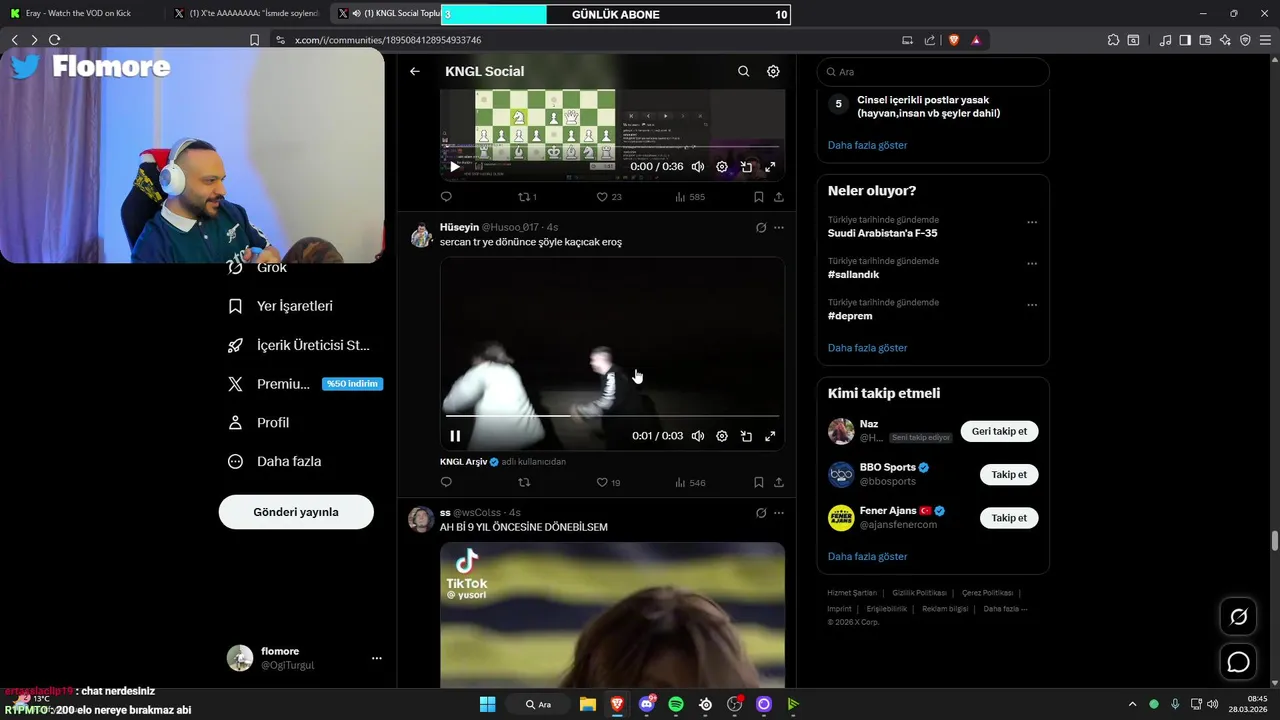Viewport: 1280px width, 720px height.
Task: Seek in Hüseyin's video progress bar
Action: coord(612,415)
